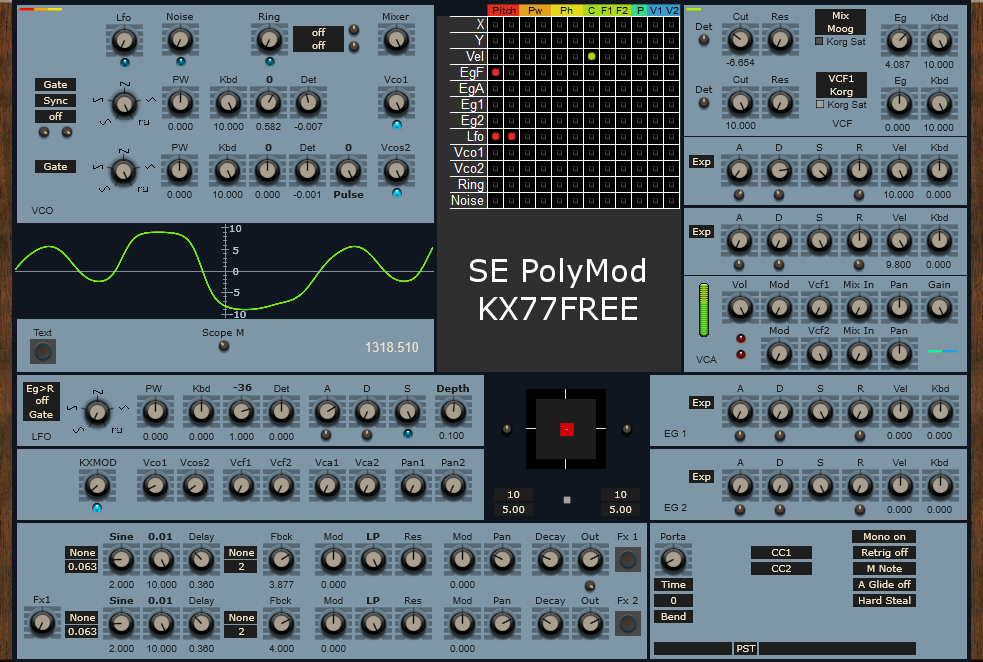
Task: Click the Fx 1 effect icon button
Action: click(628, 560)
